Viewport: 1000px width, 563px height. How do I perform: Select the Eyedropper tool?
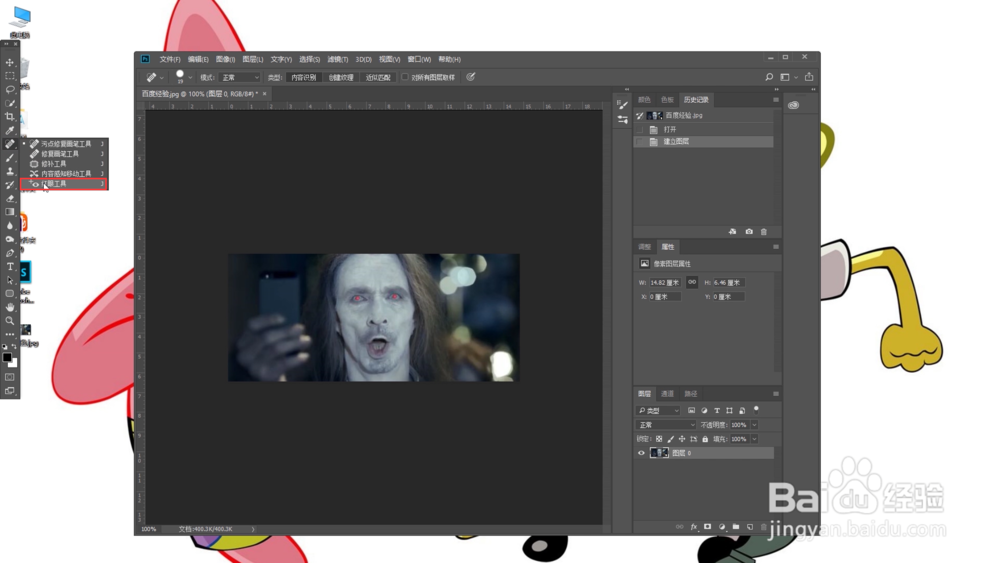coord(10,130)
